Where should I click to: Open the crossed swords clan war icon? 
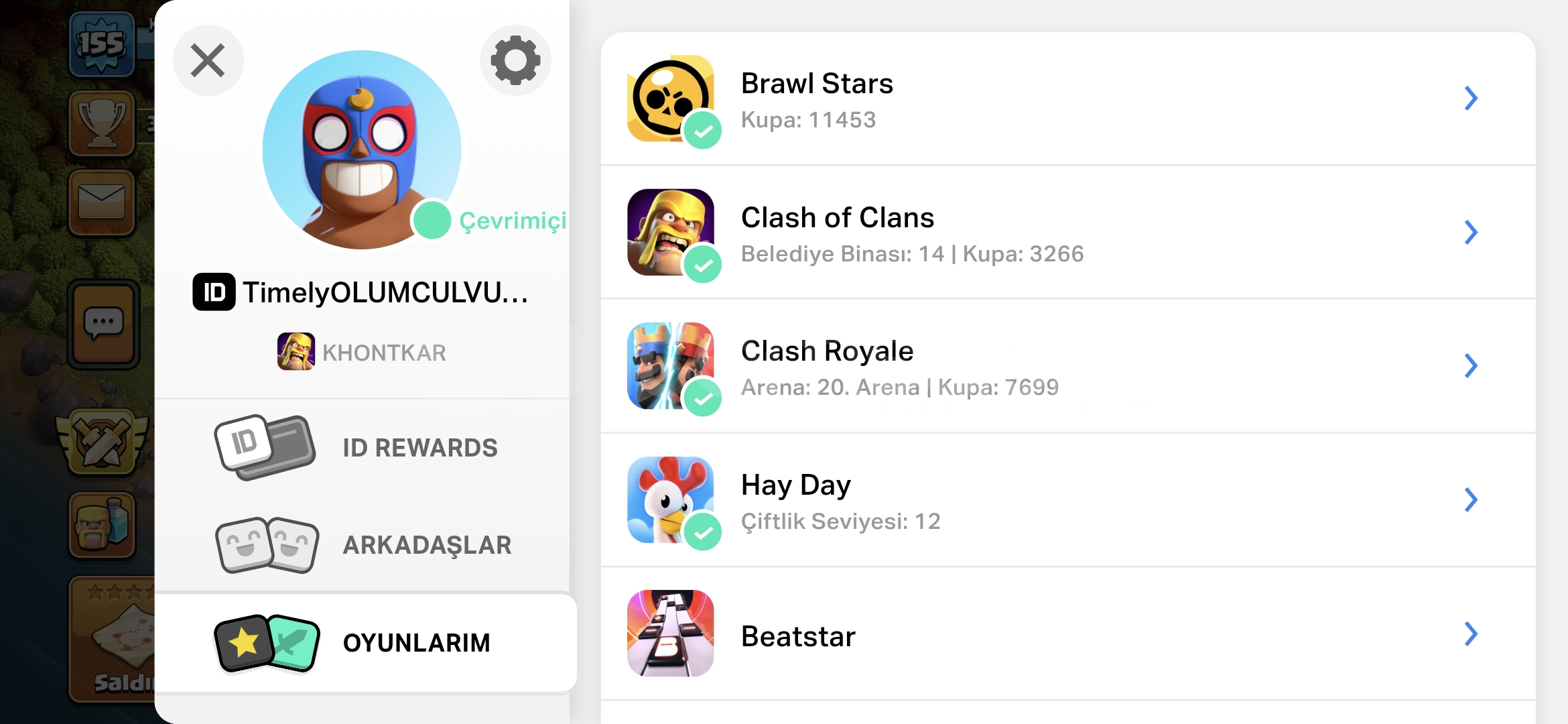(102, 442)
